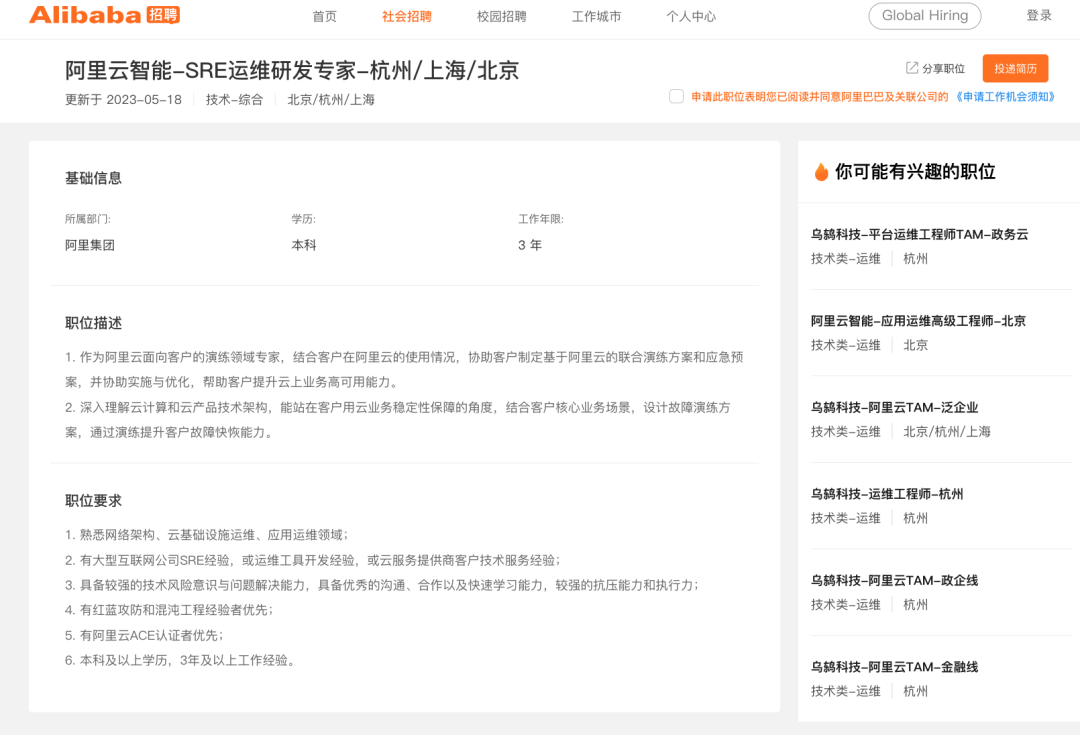The height and width of the screenshot is (735, 1080).
Task: Select the 社会招聘 tab
Action: pos(406,17)
